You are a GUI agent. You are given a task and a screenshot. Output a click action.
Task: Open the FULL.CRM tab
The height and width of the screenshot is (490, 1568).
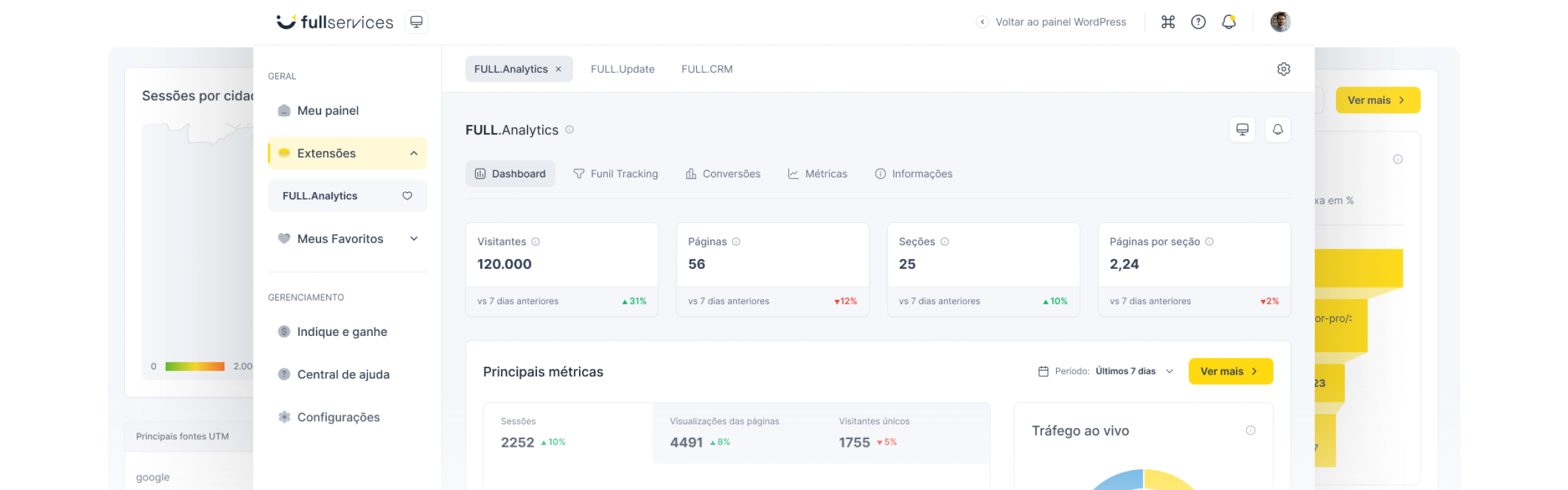707,69
